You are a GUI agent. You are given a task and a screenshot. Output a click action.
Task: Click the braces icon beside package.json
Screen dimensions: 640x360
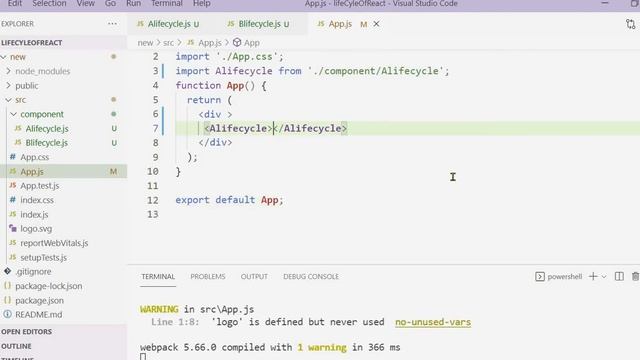tap(7, 300)
